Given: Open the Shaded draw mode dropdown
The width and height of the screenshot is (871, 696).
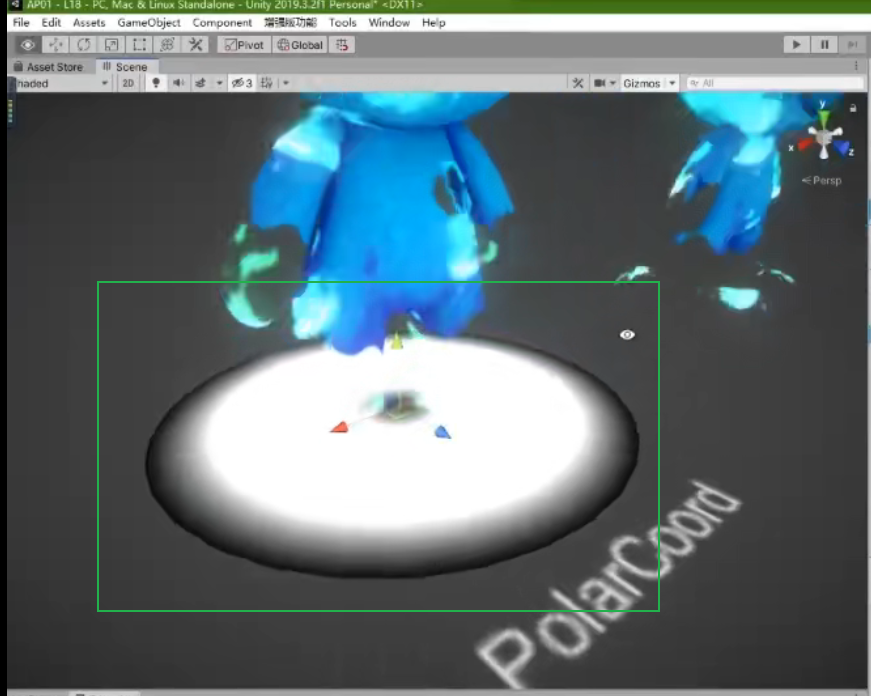Looking at the screenshot, I should (60, 83).
